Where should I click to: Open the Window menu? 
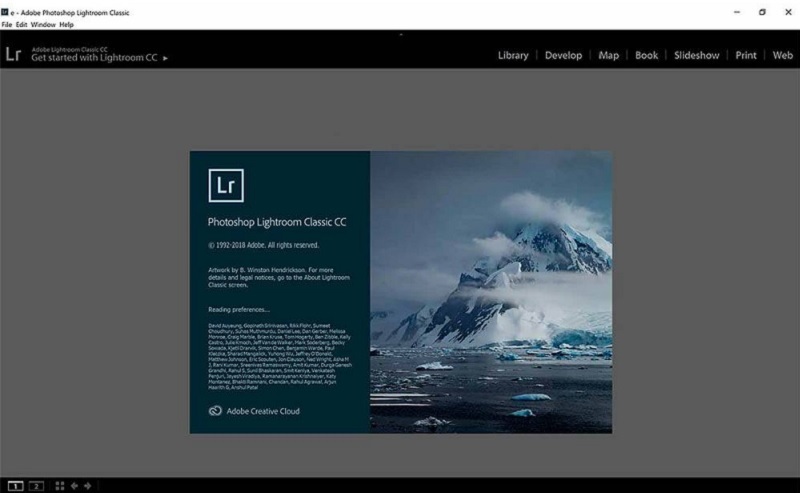[x=43, y=24]
